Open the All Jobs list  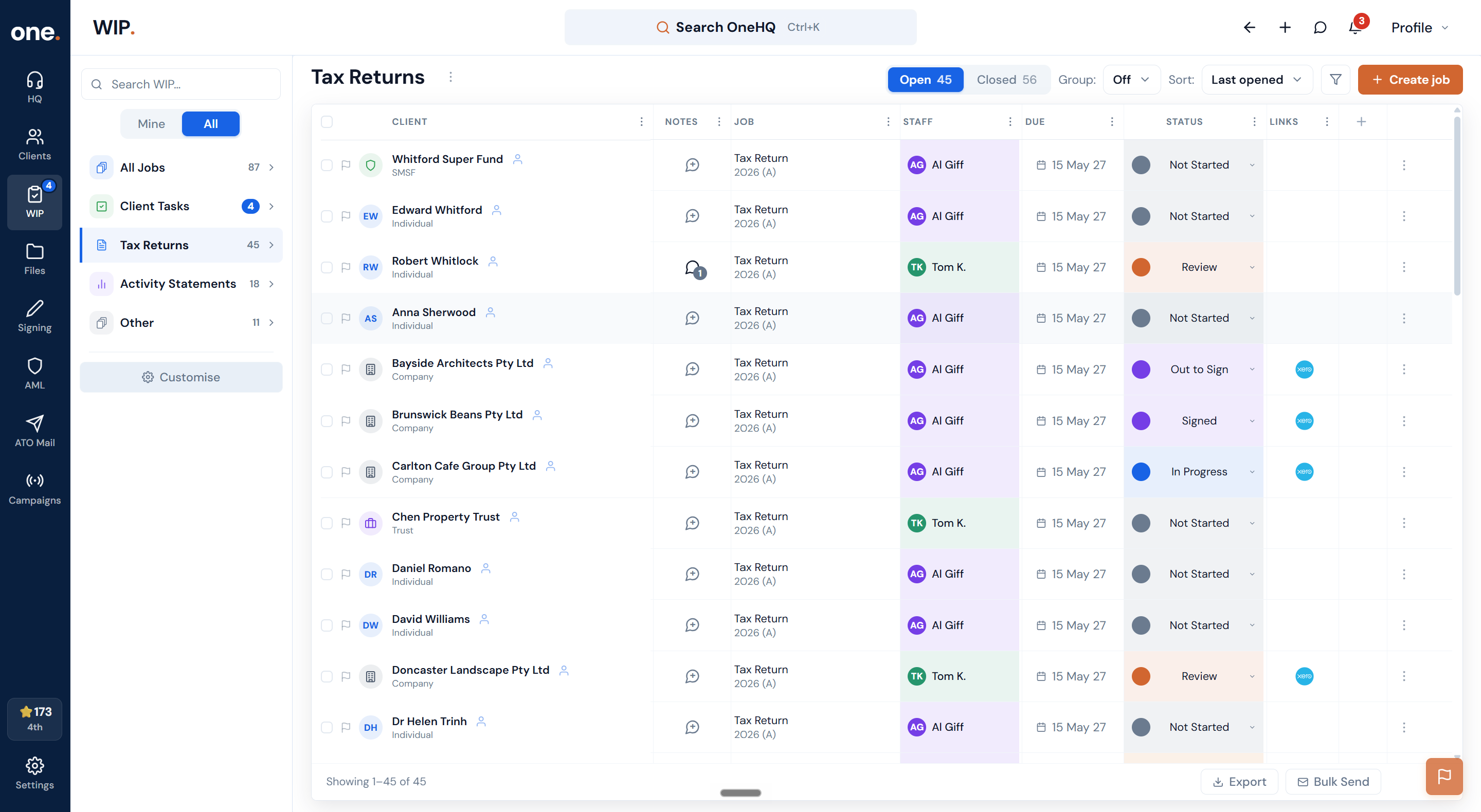(x=181, y=167)
